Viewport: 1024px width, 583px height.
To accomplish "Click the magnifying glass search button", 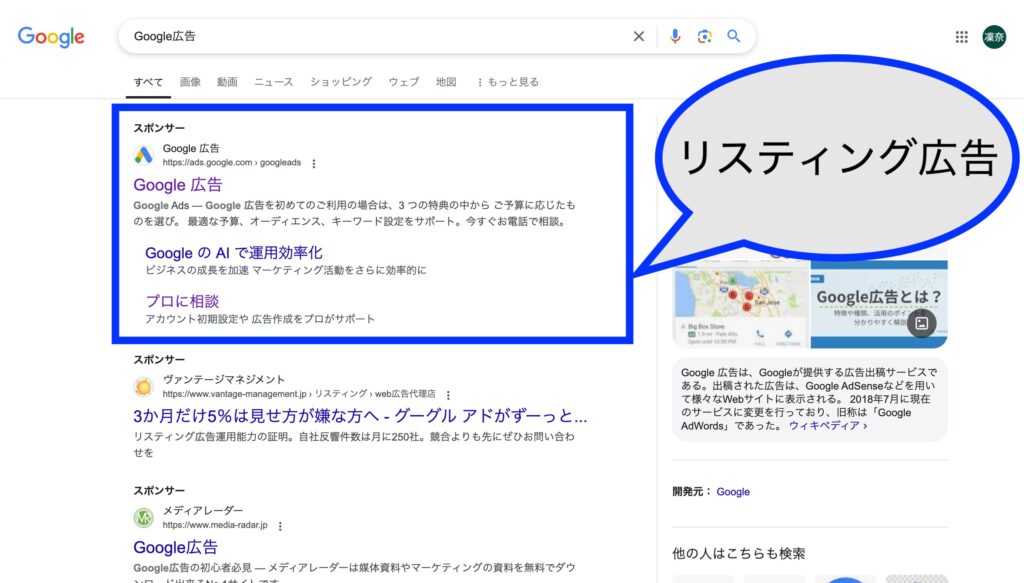I will pos(733,37).
